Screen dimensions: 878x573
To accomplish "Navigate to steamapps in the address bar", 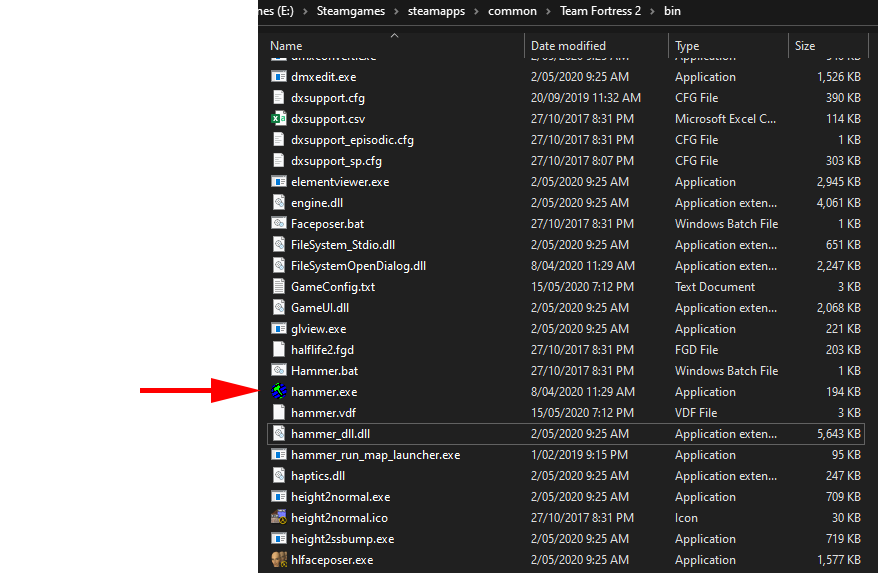I will click(436, 11).
